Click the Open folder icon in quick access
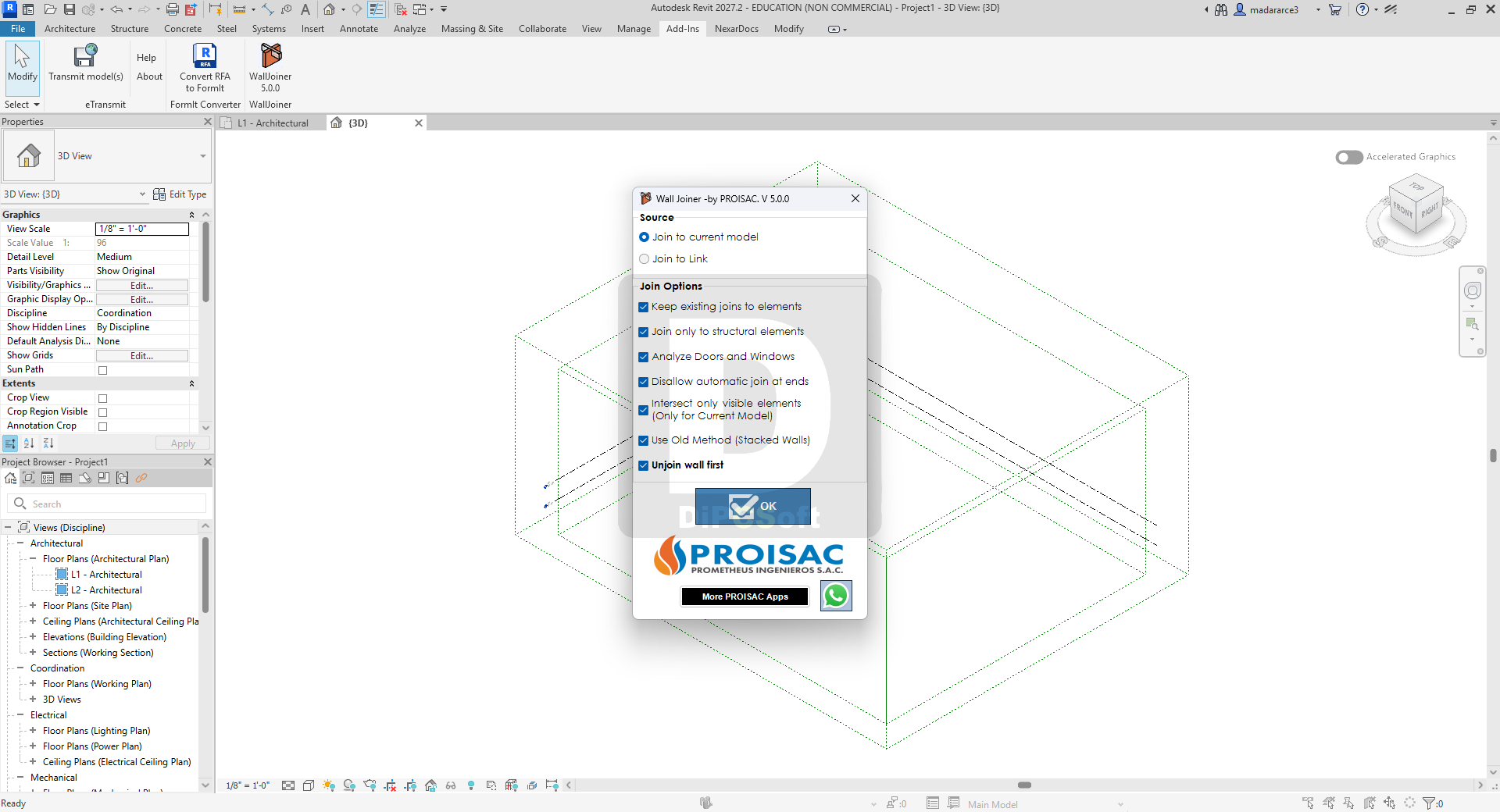The width and height of the screenshot is (1500, 812). [x=50, y=9]
